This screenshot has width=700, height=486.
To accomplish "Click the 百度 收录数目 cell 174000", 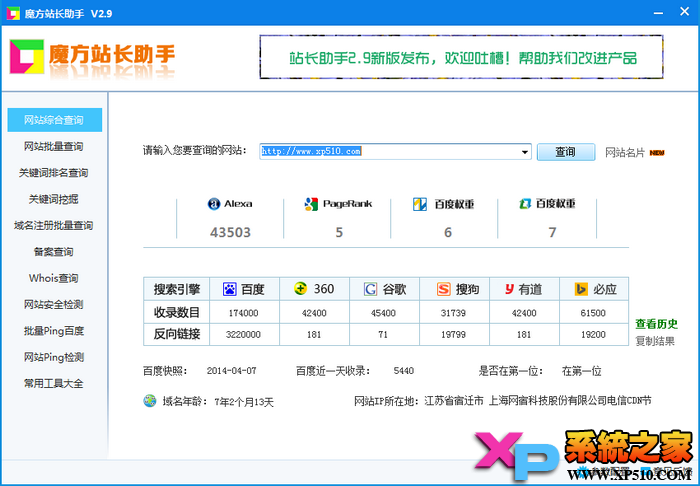I will (244, 313).
